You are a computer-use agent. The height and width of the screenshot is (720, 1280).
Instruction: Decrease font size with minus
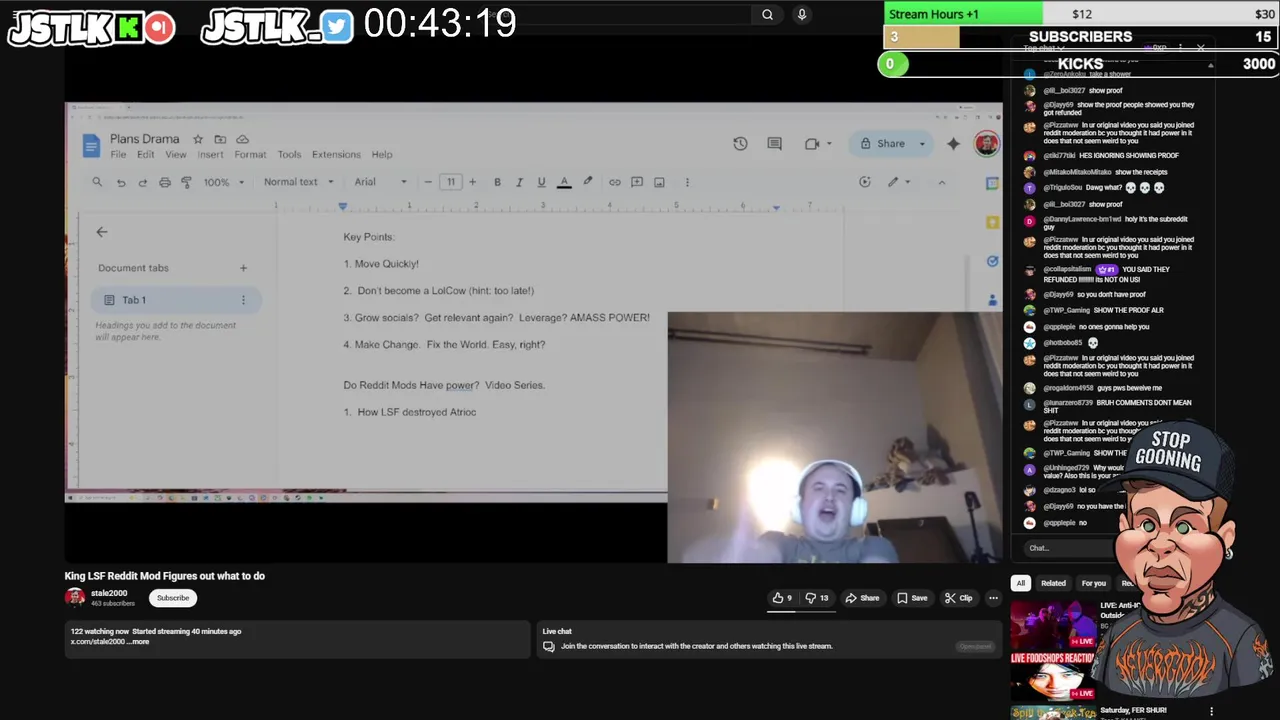[x=428, y=182]
